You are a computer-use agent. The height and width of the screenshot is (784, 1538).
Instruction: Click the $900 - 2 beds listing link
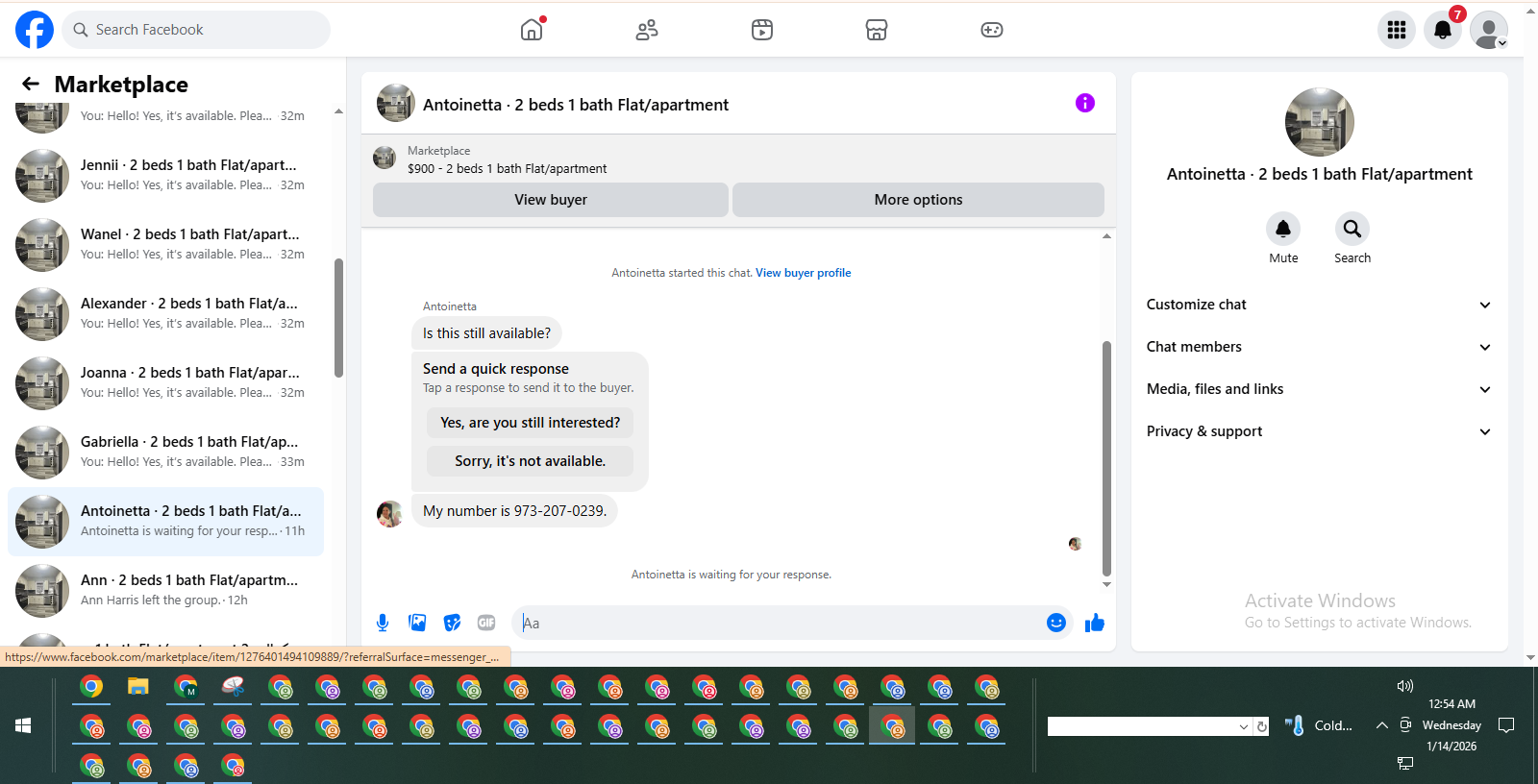click(507, 168)
